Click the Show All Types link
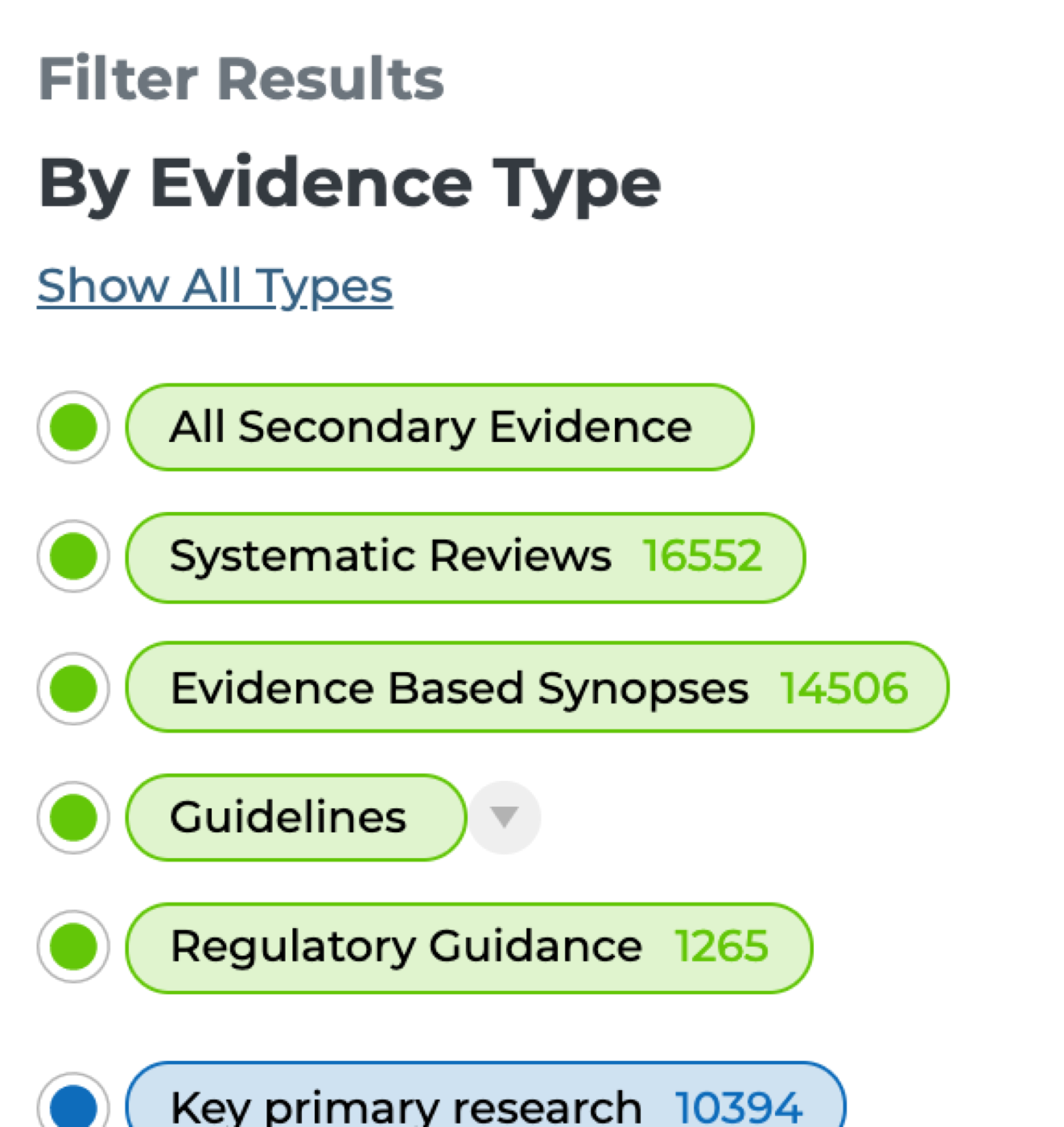The image size is (1064, 1127). click(215, 287)
